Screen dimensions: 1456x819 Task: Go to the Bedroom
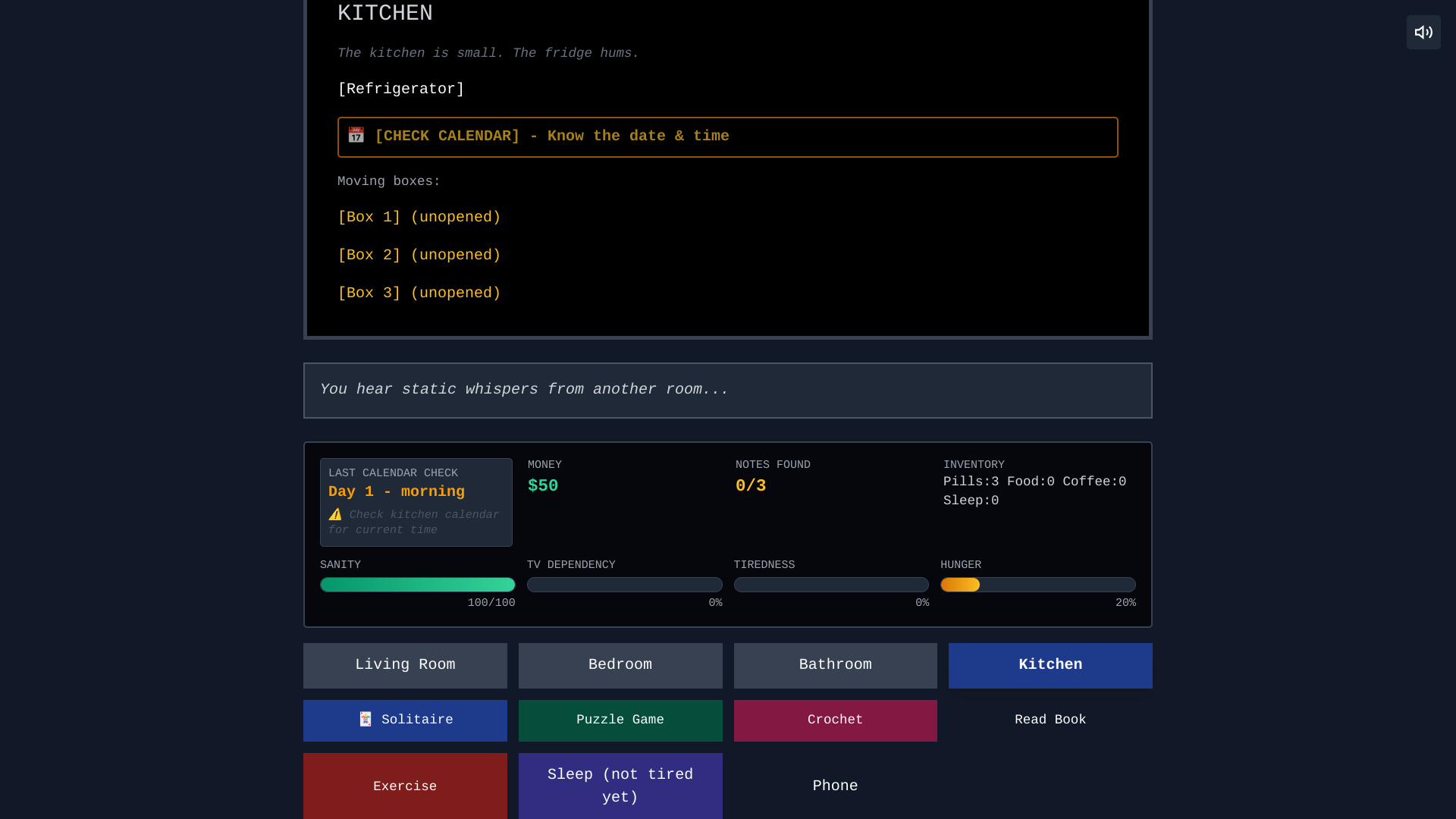coord(620,666)
